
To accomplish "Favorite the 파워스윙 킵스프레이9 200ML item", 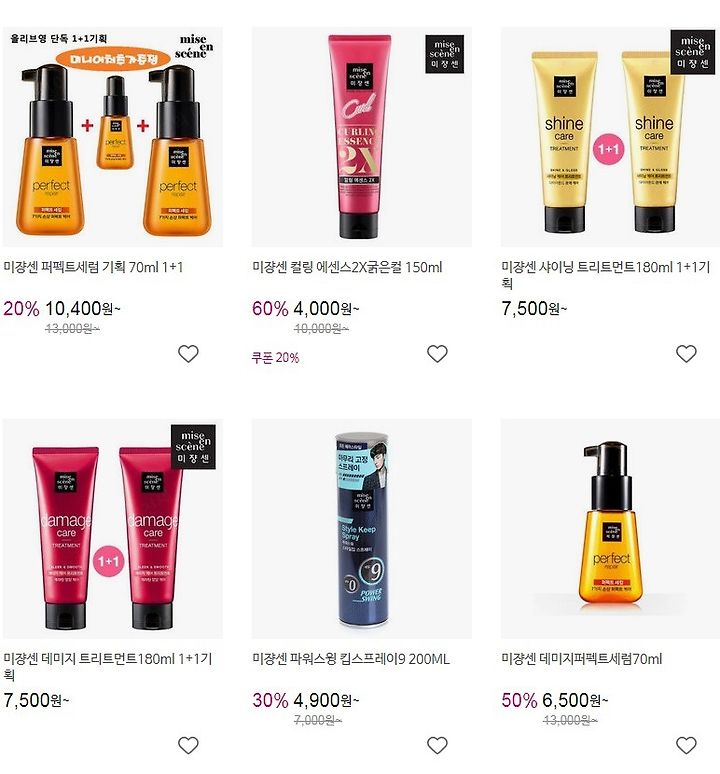I will [437, 745].
